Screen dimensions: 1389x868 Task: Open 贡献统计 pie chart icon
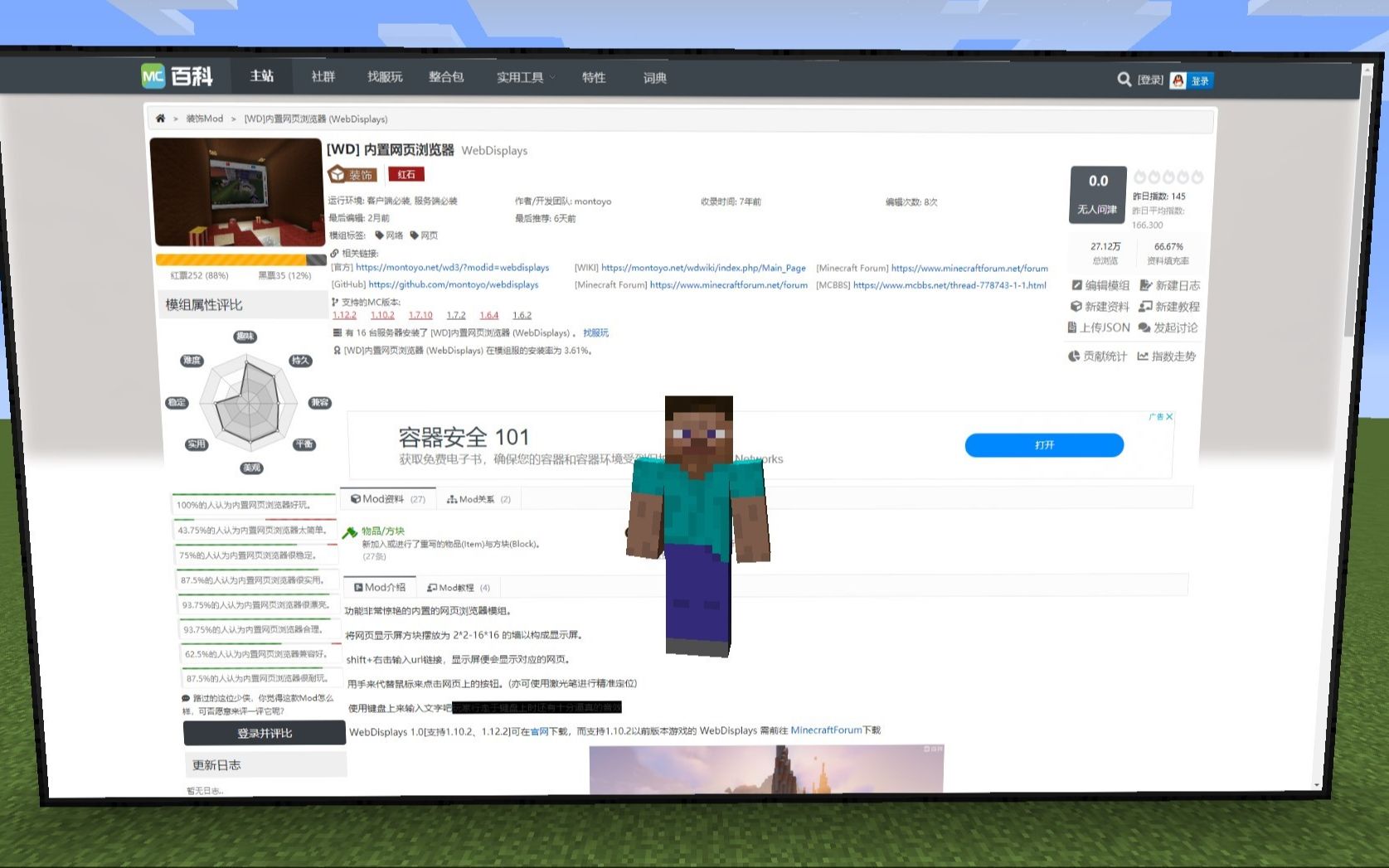1072,356
